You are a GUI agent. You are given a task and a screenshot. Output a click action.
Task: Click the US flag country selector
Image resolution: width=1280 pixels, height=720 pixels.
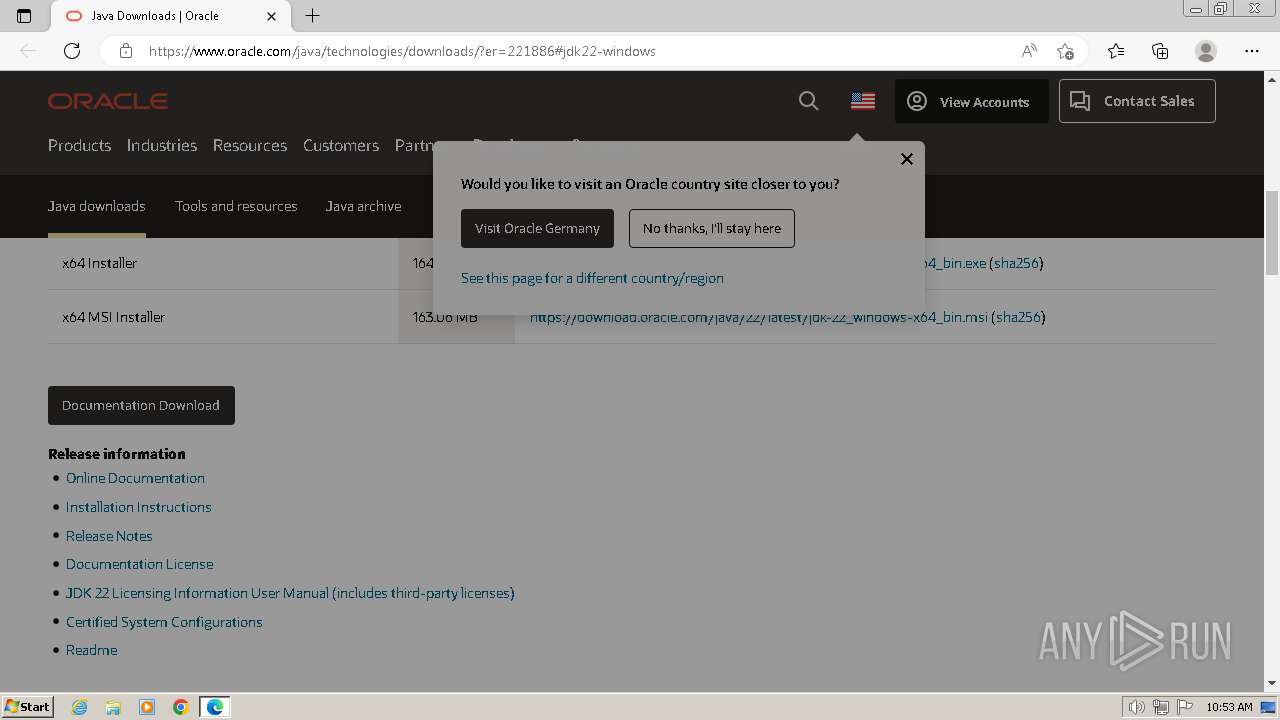pos(863,101)
